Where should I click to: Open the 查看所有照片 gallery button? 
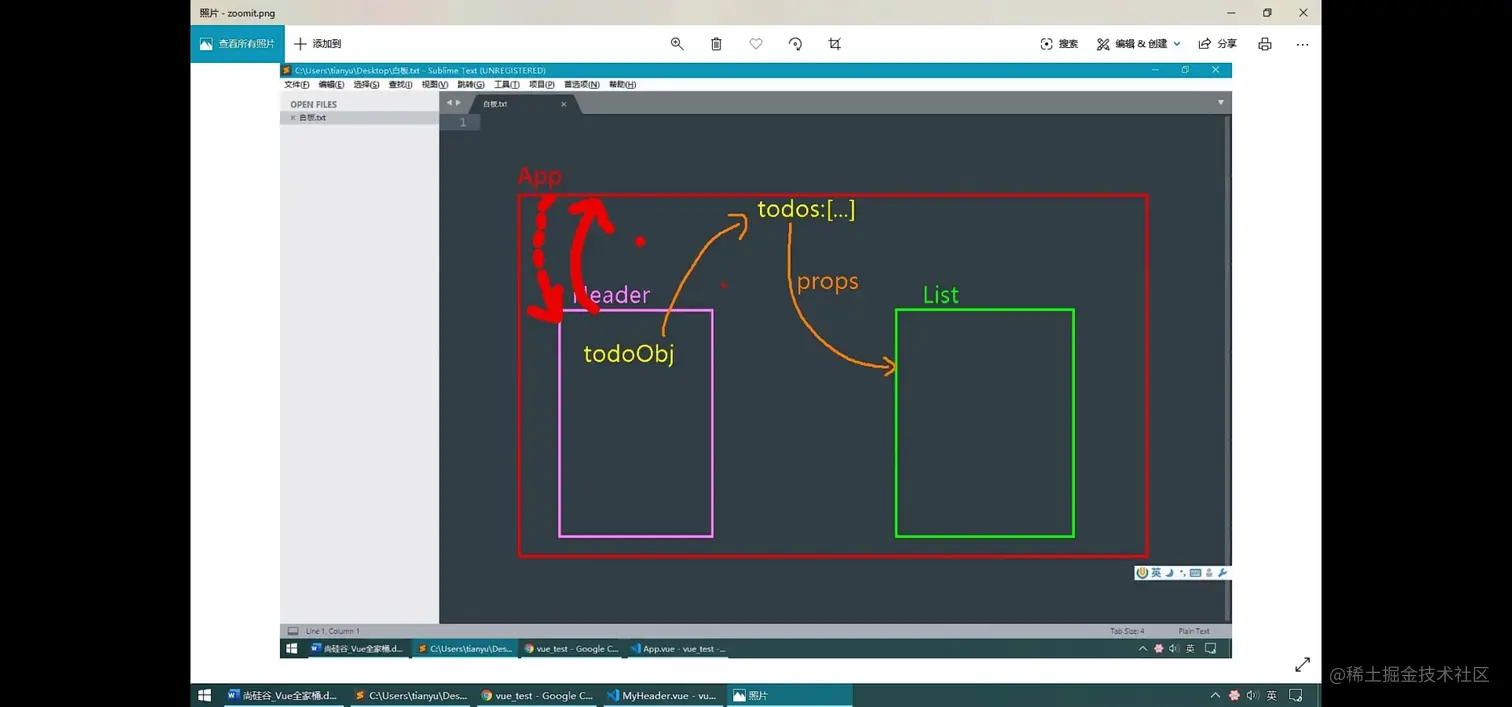[x=237, y=44]
